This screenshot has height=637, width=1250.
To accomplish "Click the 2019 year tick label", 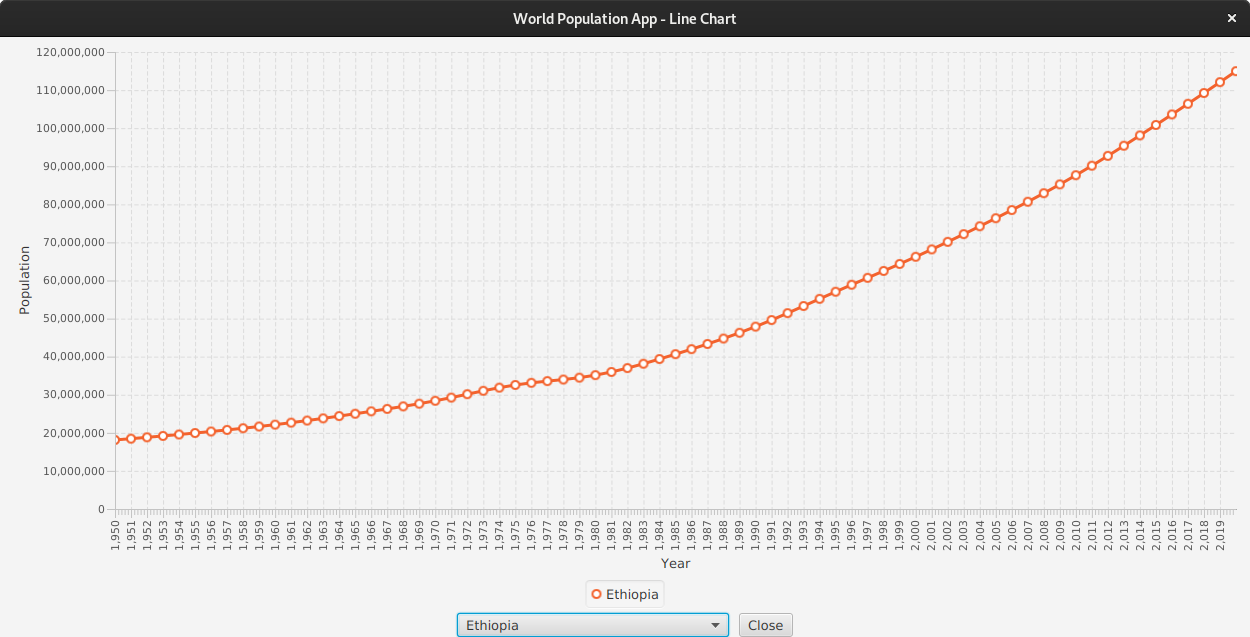I will click(1222, 528).
